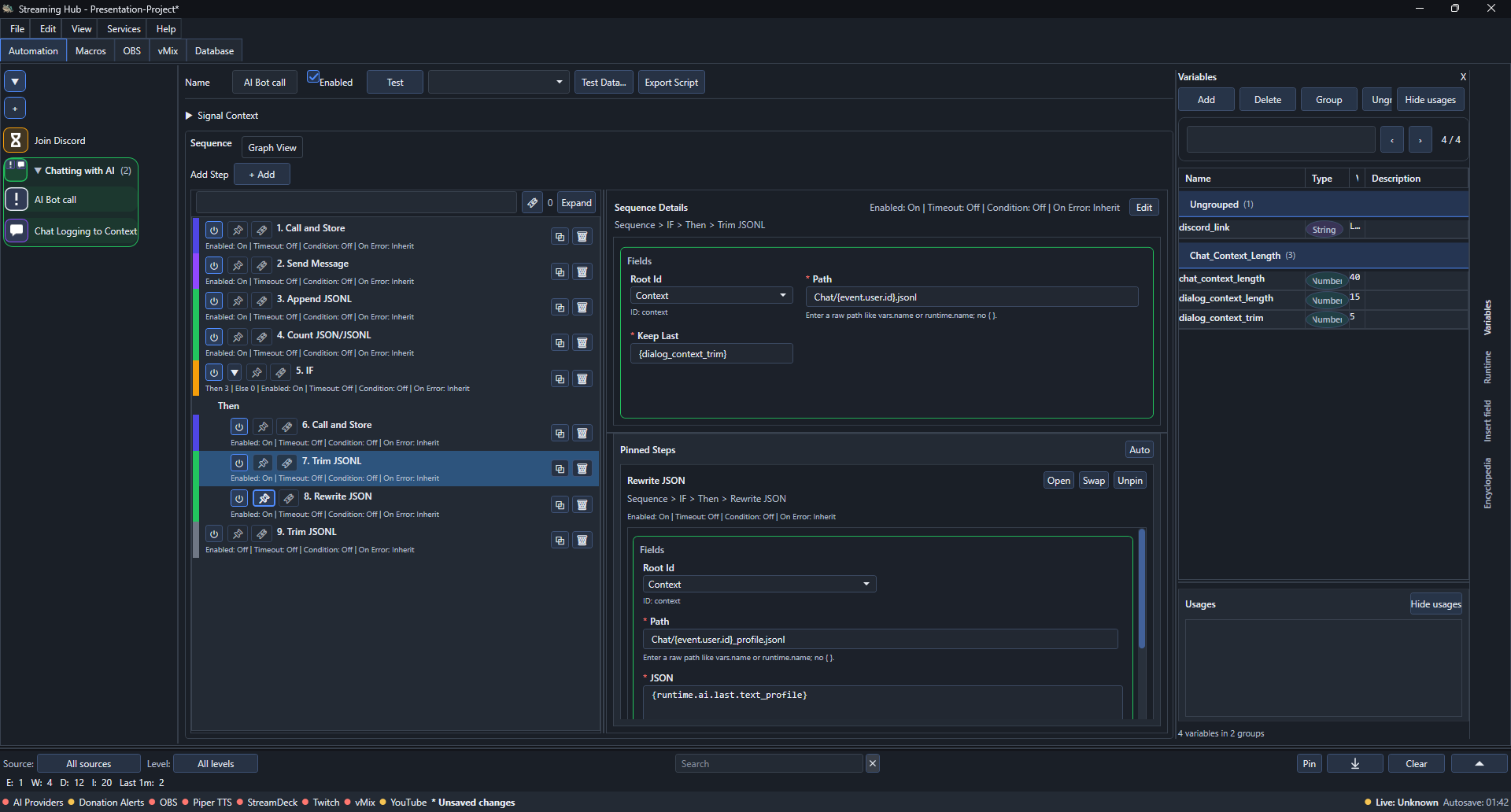Delete the Count JSON/JSONL step
The height and width of the screenshot is (812, 1511).
pos(582,343)
